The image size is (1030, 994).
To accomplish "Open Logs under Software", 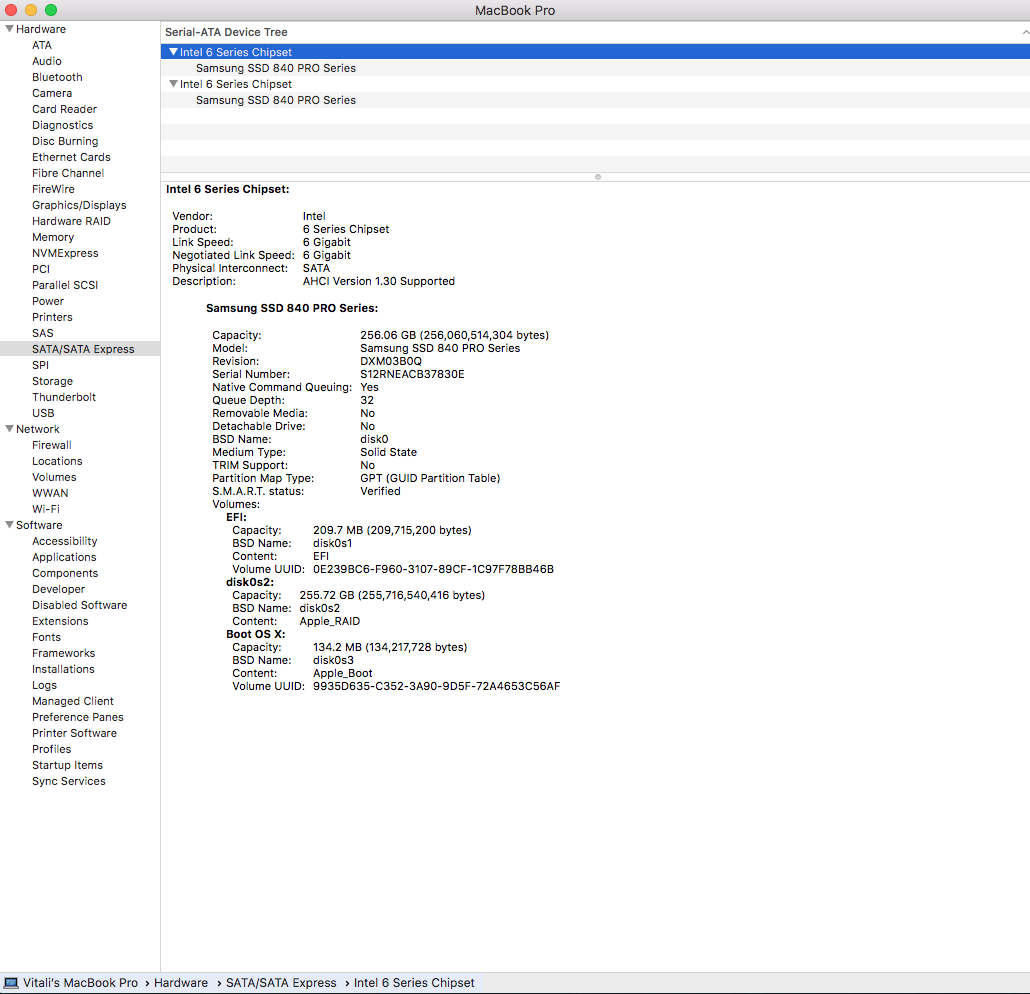I will (x=45, y=685).
